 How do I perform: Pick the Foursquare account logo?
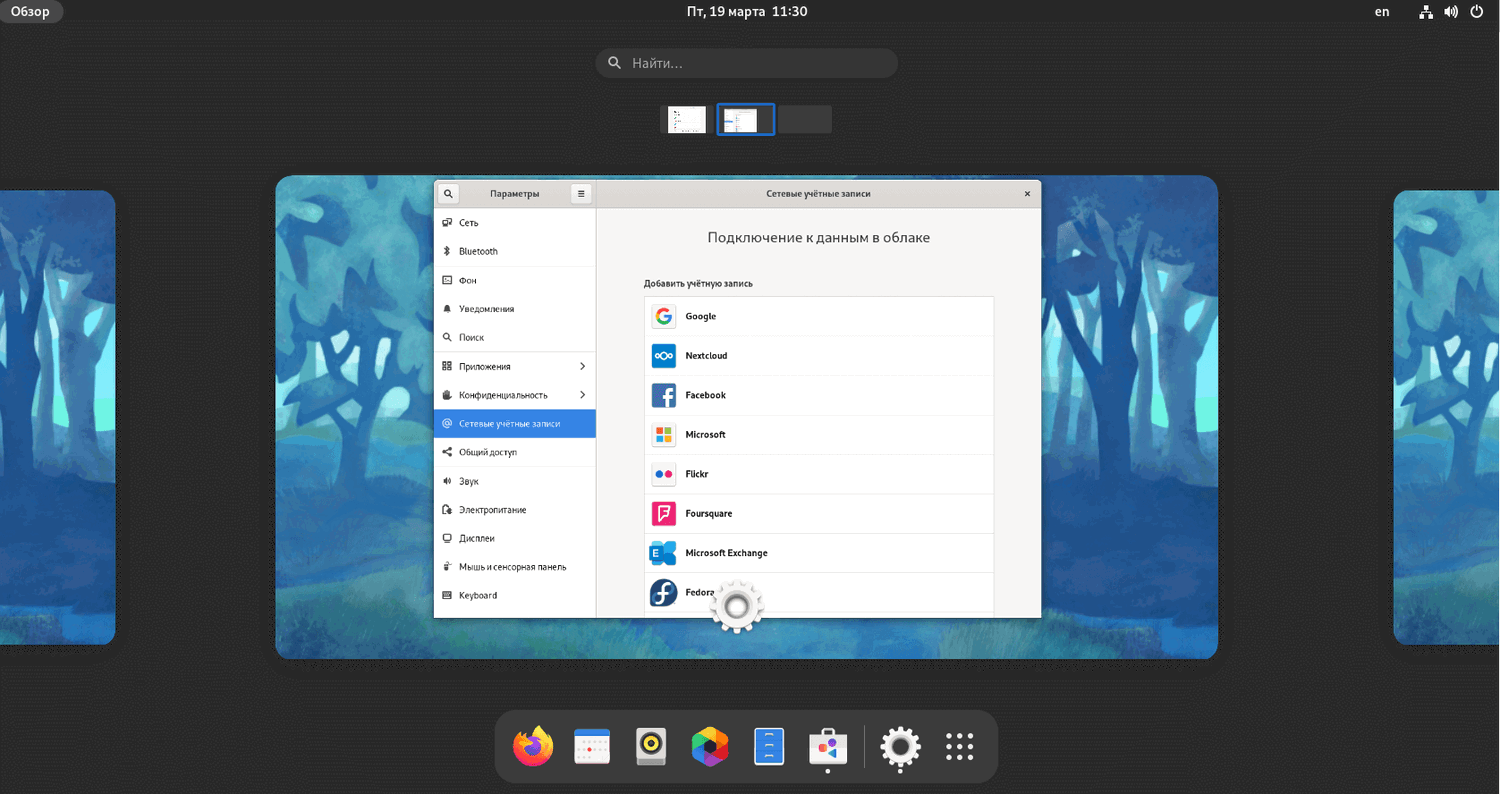[663, 514]
